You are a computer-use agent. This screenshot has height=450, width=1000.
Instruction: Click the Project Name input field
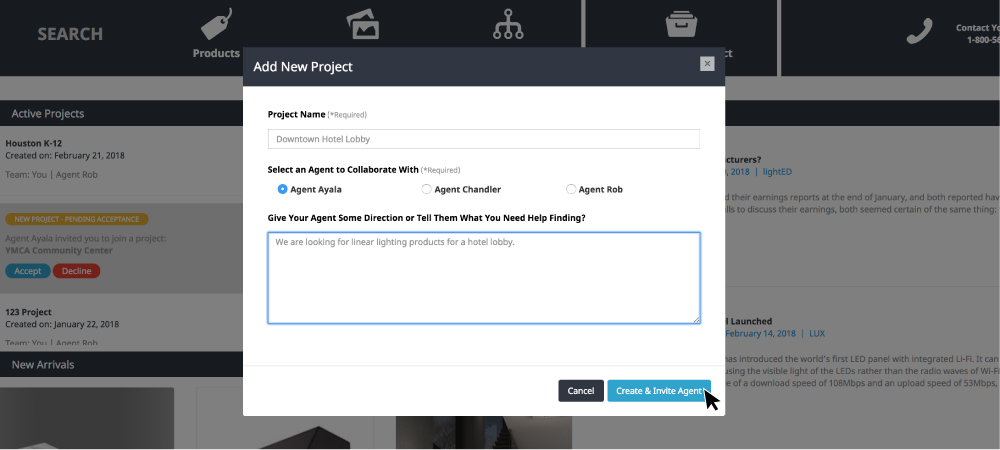click(483, 139)
